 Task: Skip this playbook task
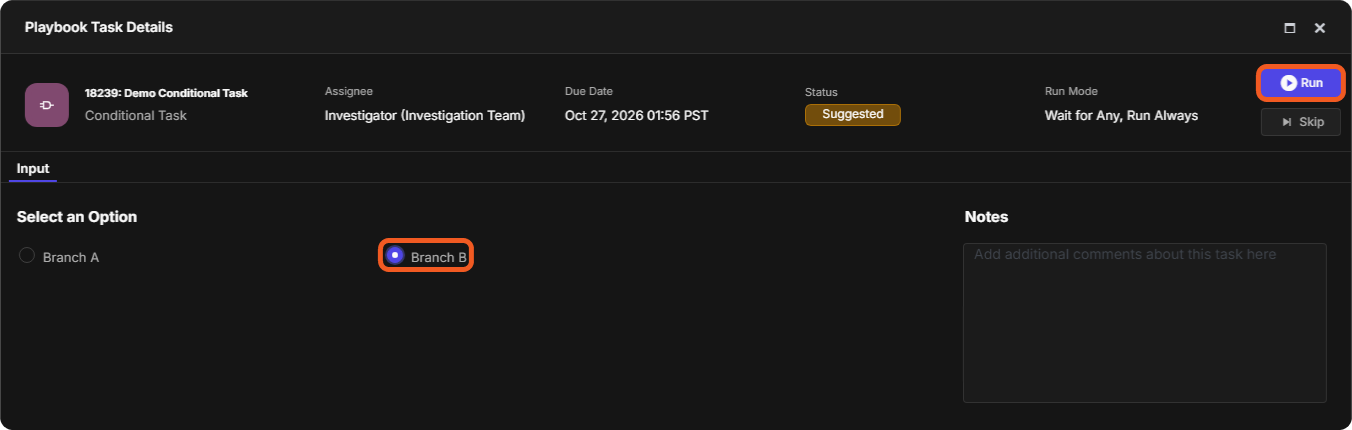(1301, 122)
